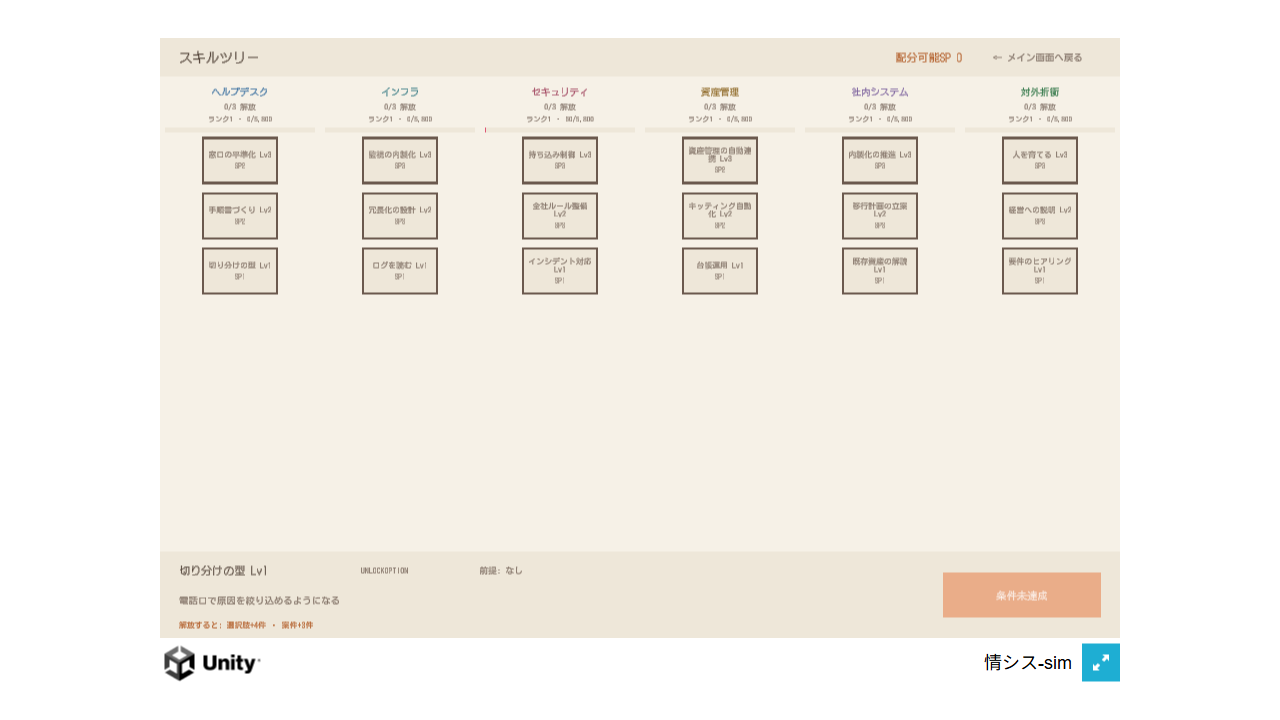
Task: Select the 経営への説明 Lv2 skill node
Action: tap(1040, 216)
